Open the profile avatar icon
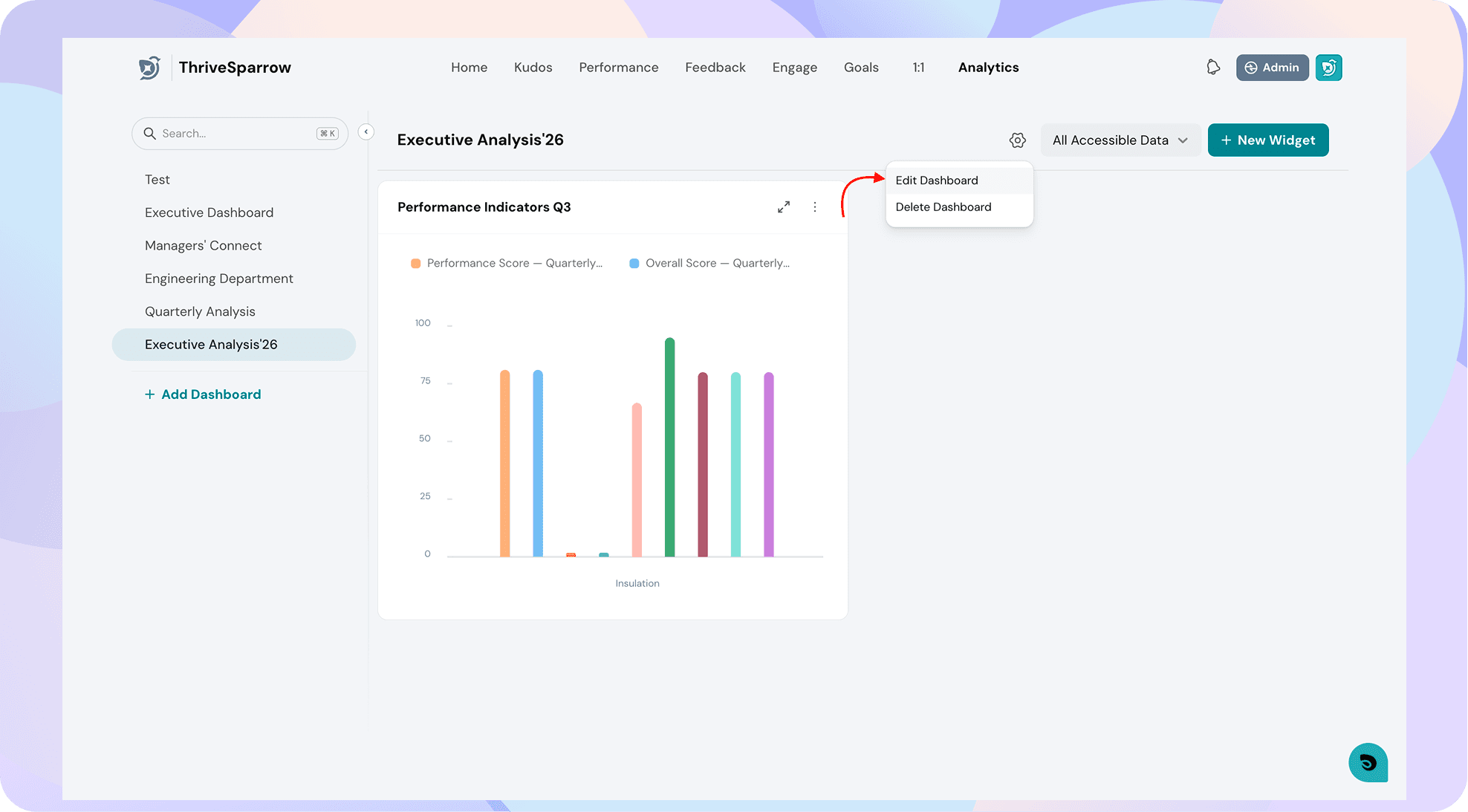This screenshot has width=1468, height=812. 1329,68
